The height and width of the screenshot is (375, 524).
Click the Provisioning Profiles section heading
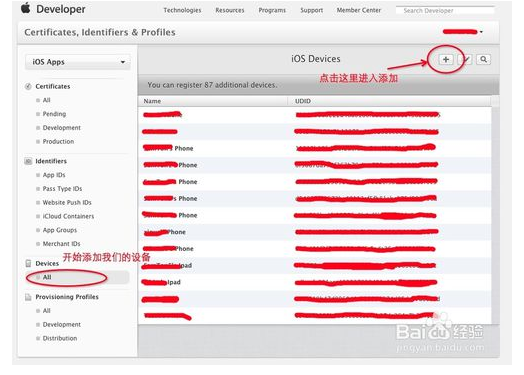tap(67, 297)
